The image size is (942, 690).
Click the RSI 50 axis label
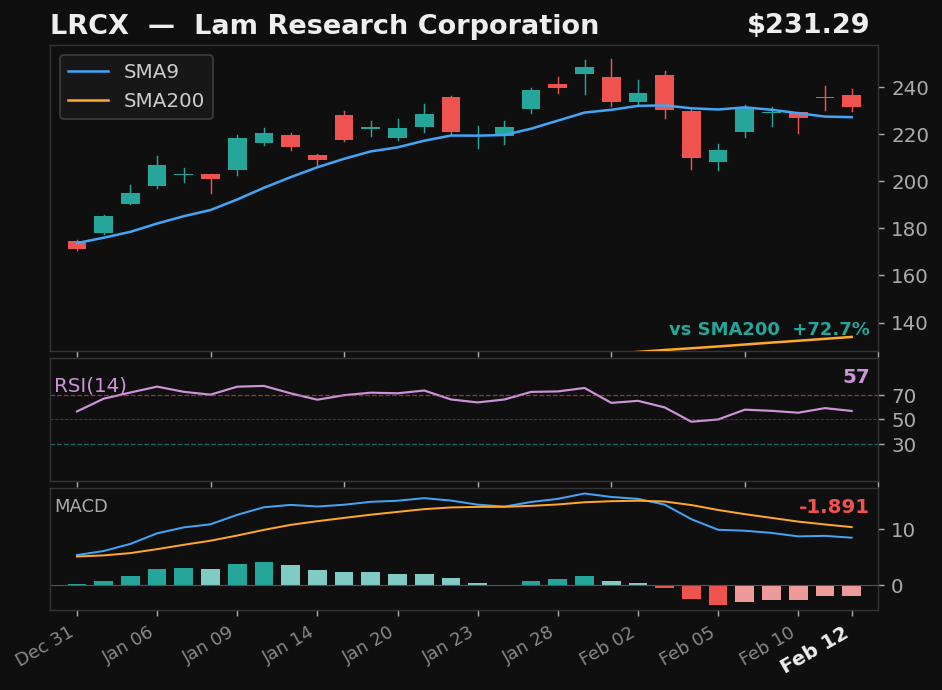tap(904, 420)
